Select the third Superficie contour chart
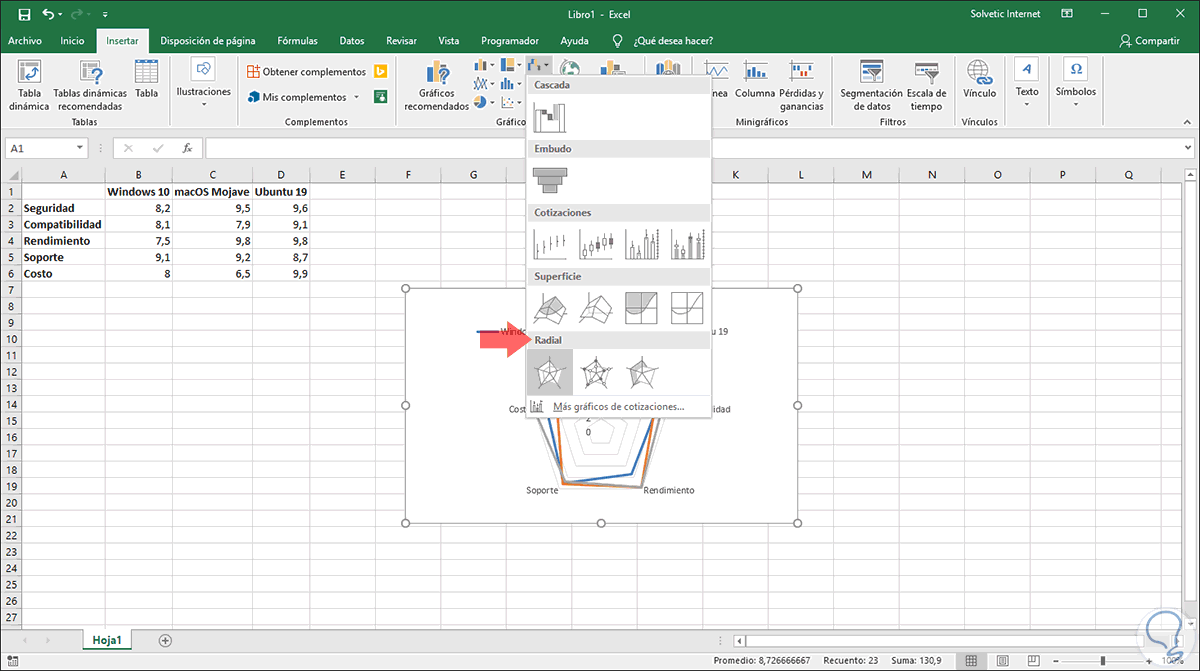 [641, 308]
